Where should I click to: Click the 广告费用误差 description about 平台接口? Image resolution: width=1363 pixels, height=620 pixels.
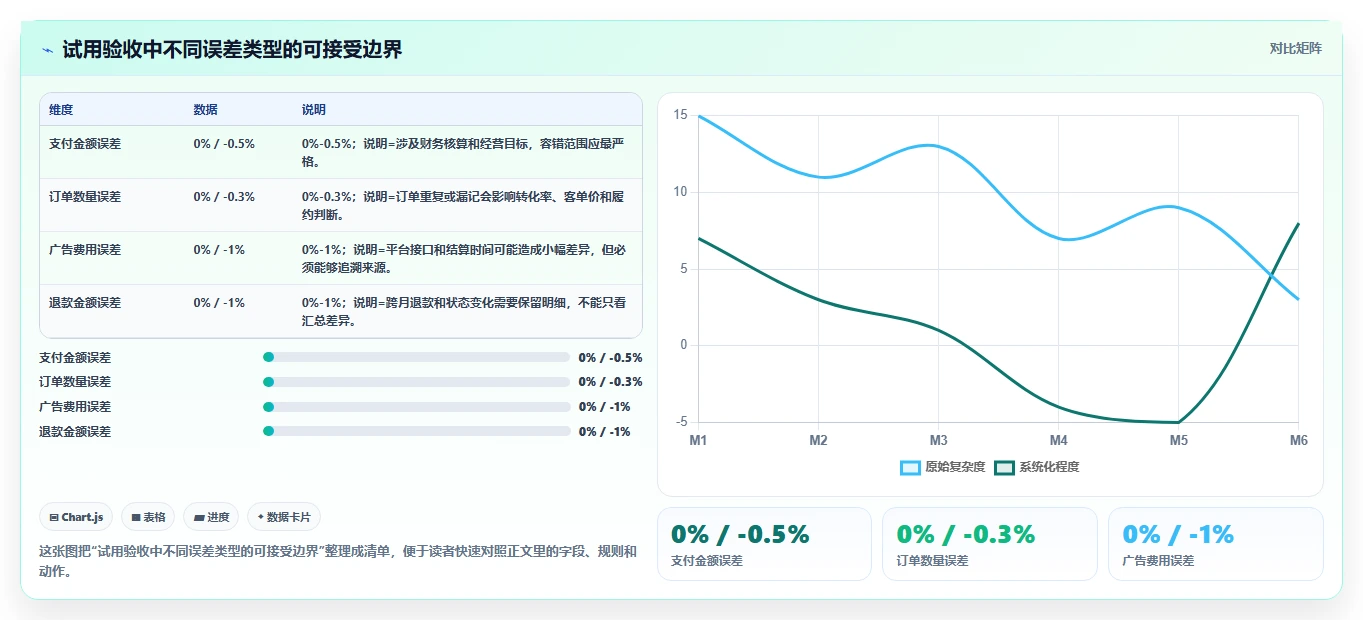464,259
